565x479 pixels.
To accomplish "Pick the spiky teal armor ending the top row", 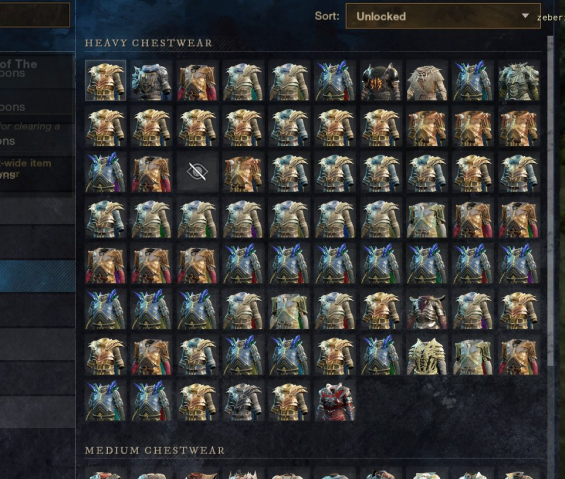I will (x=519, y=80).
